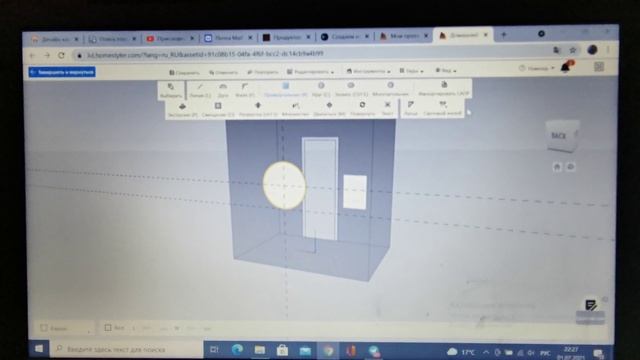This screenshot has width=640, height=360.
Task: Open the browser profile avatar
Action: click(x=592, y=49)
